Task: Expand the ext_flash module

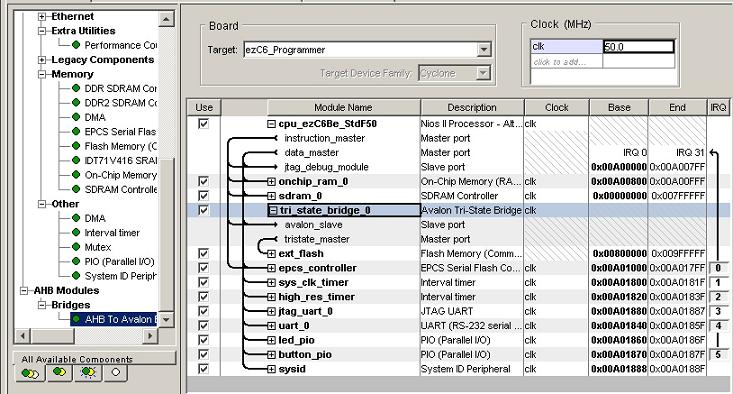Action: tap(271, 254)
